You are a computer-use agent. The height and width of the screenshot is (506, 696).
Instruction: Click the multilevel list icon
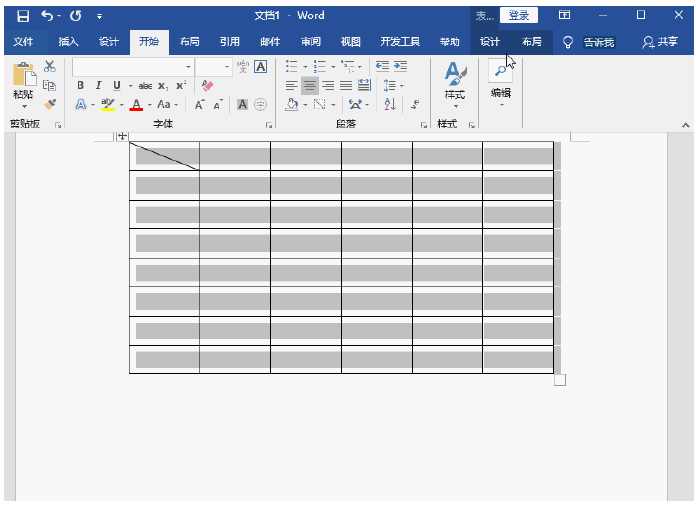pyautogui.click(x=348, y=67)
